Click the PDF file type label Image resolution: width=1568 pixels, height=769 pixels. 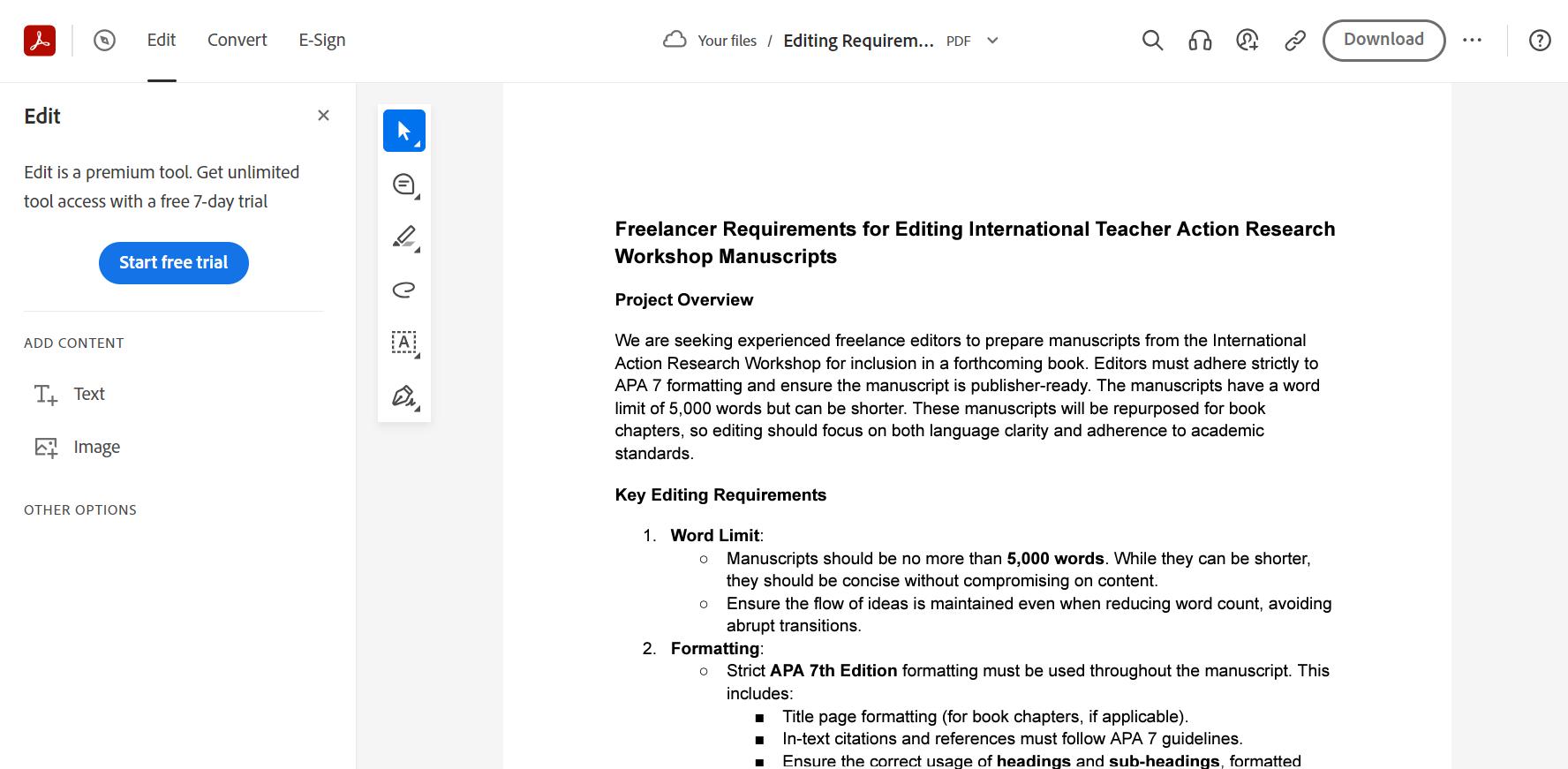click(x=958, y=41)
